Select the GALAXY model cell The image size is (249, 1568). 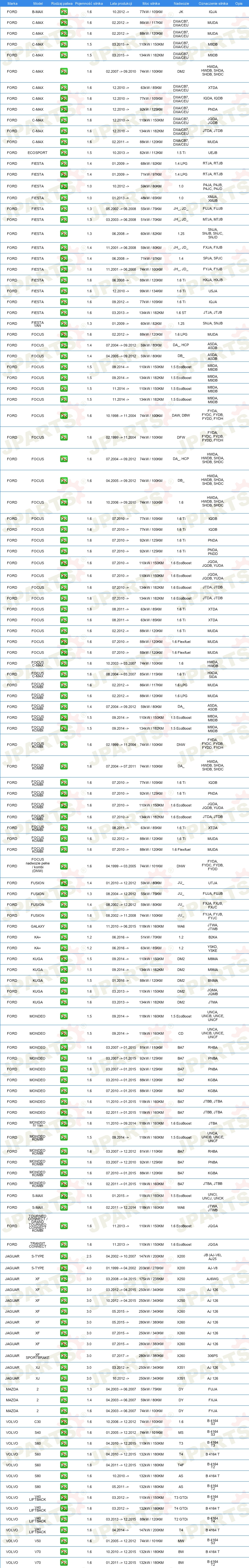pos(38,926)
